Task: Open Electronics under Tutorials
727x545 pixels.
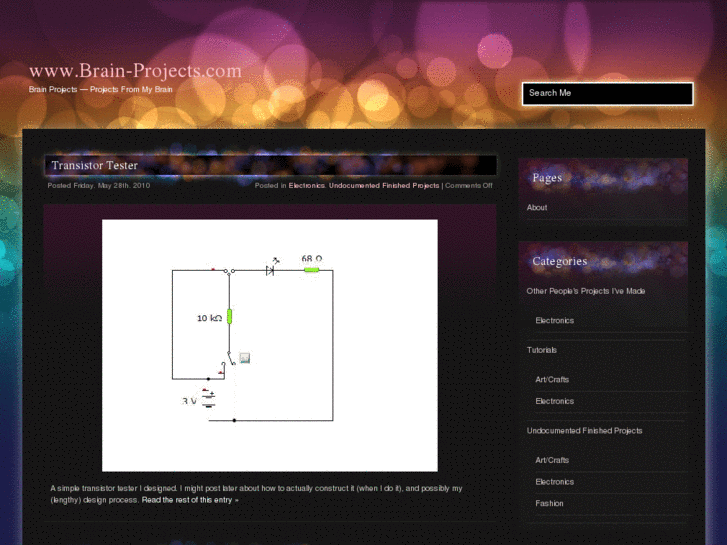Action: pyautogui.click(x=555, y=401)
